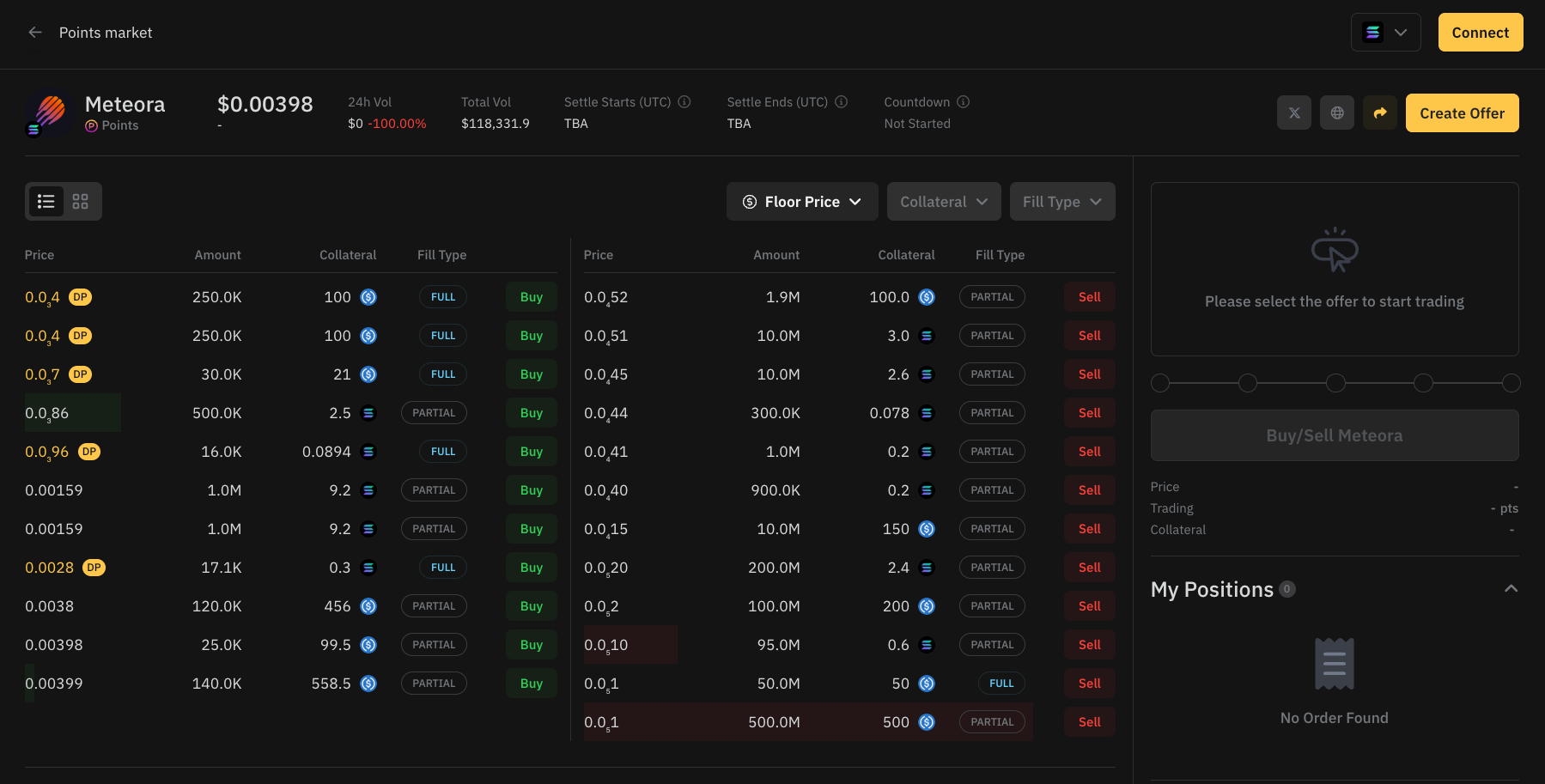This screenshot has height=784, width=1545.
Task: Open the Fill Type filter dropdown
Action: click(1062, 202)
